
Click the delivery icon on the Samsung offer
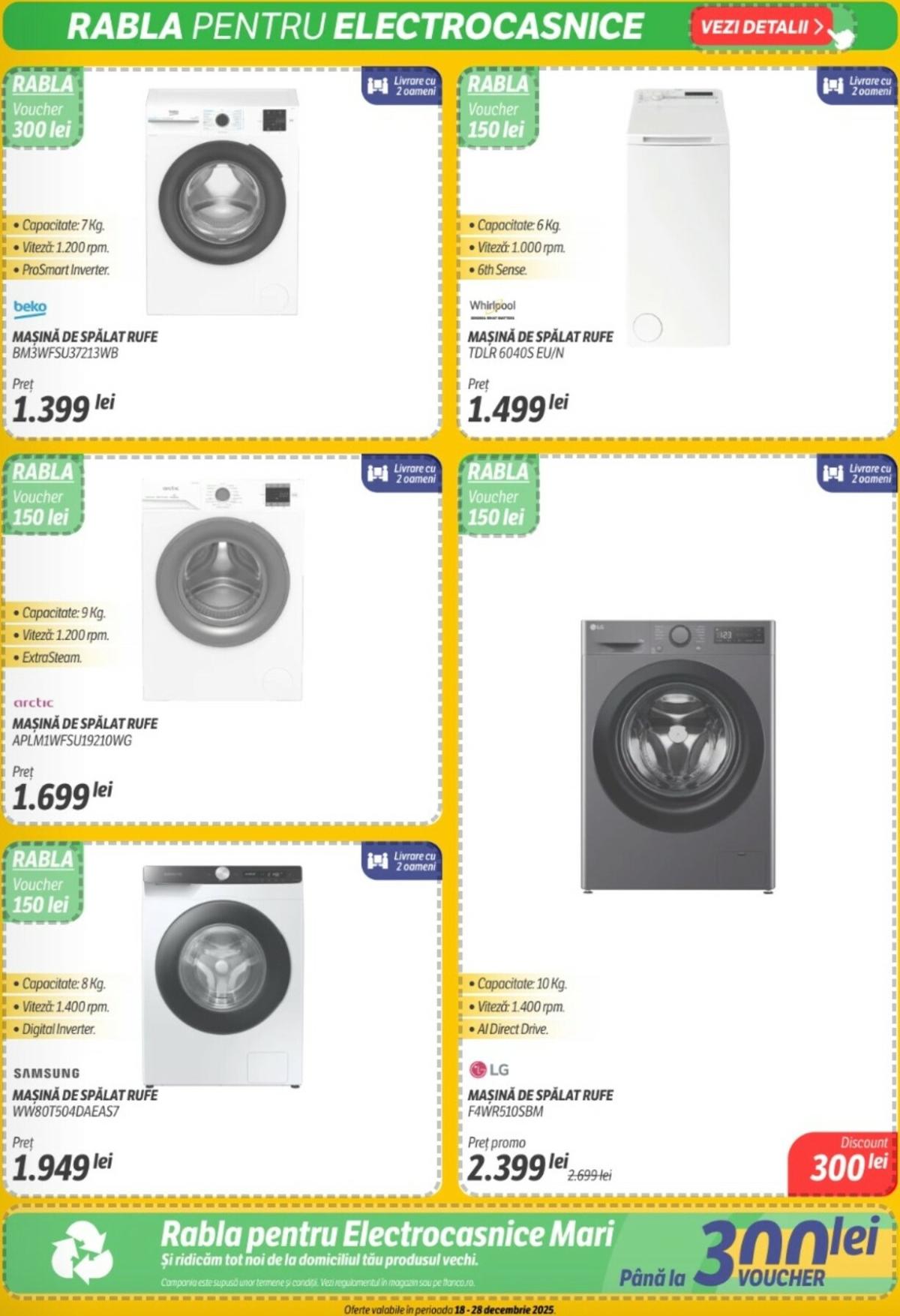click(377, 861)
